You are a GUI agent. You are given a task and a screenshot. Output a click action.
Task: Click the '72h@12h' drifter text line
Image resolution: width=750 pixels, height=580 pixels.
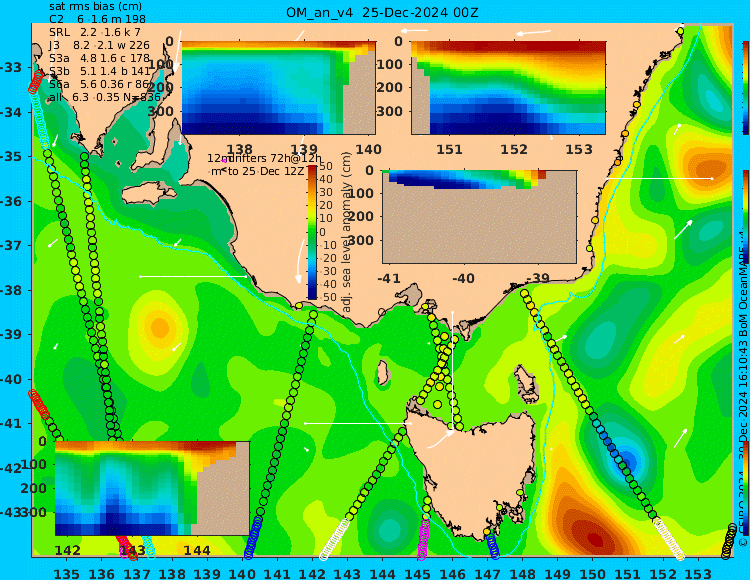[x=265, y=158]
